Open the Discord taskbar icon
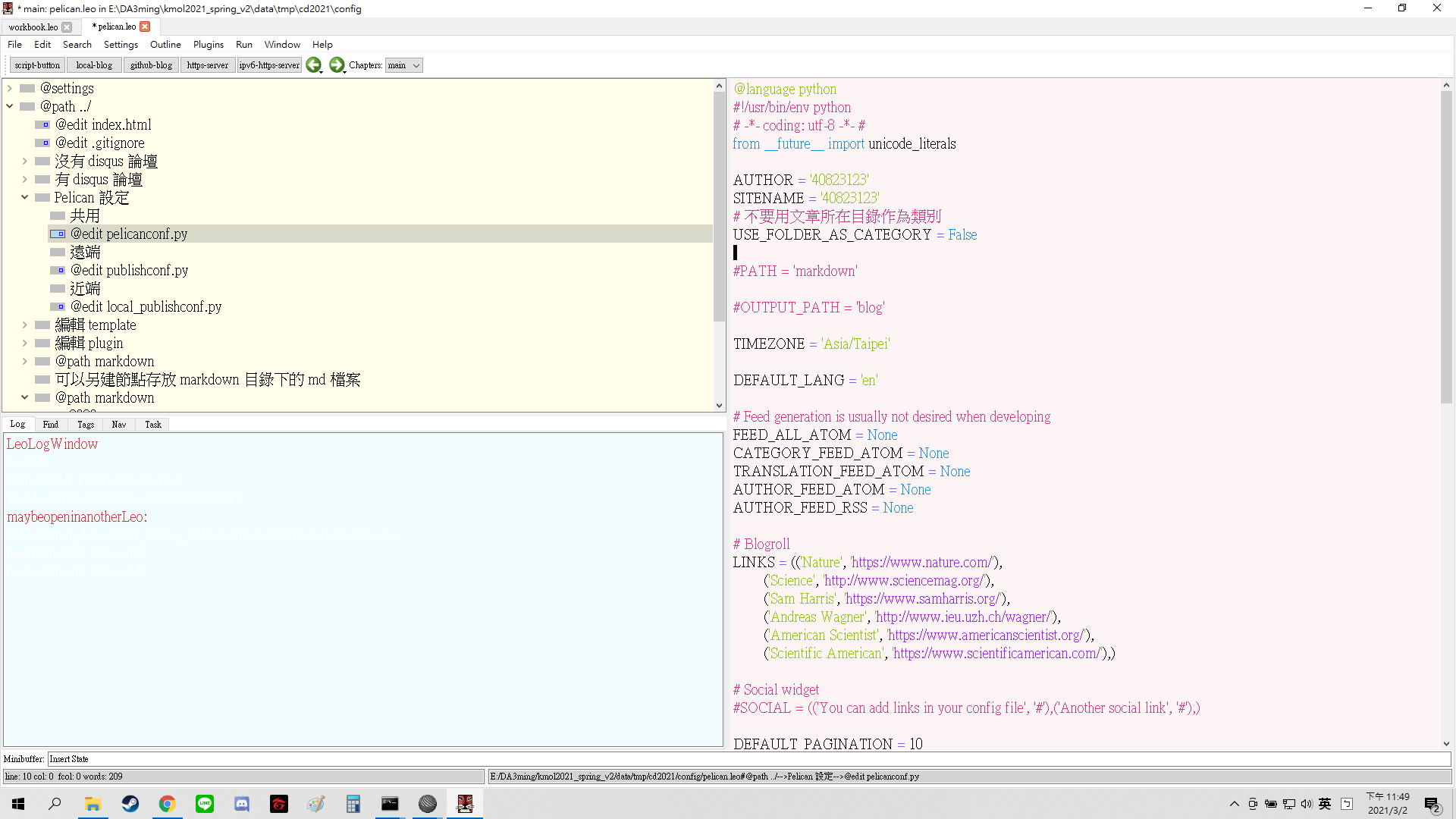Image resolution: width=1456 pixels, height=819 pixels. (x=242, y=804)
